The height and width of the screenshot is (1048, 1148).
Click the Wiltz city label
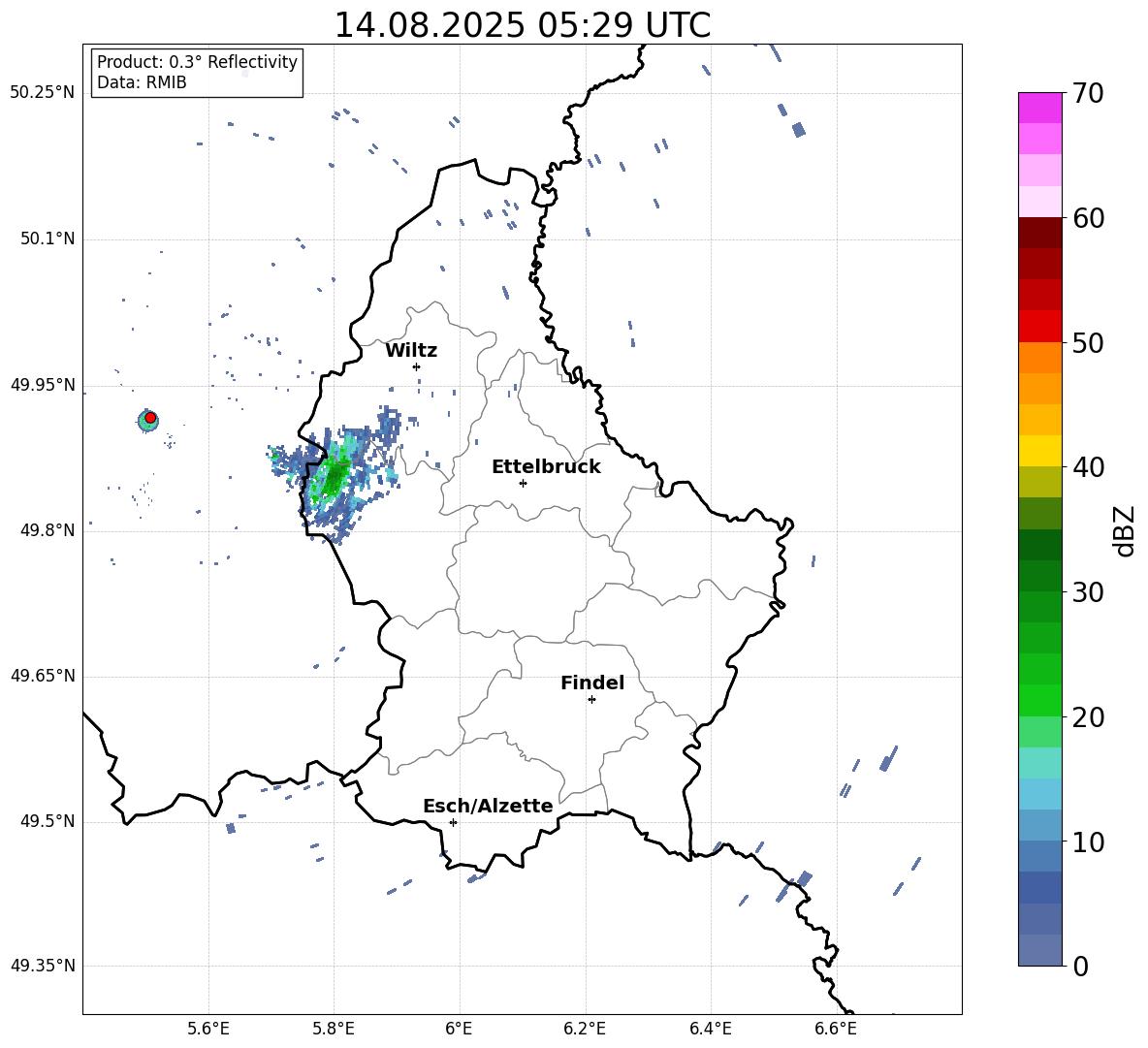point(411,351)
